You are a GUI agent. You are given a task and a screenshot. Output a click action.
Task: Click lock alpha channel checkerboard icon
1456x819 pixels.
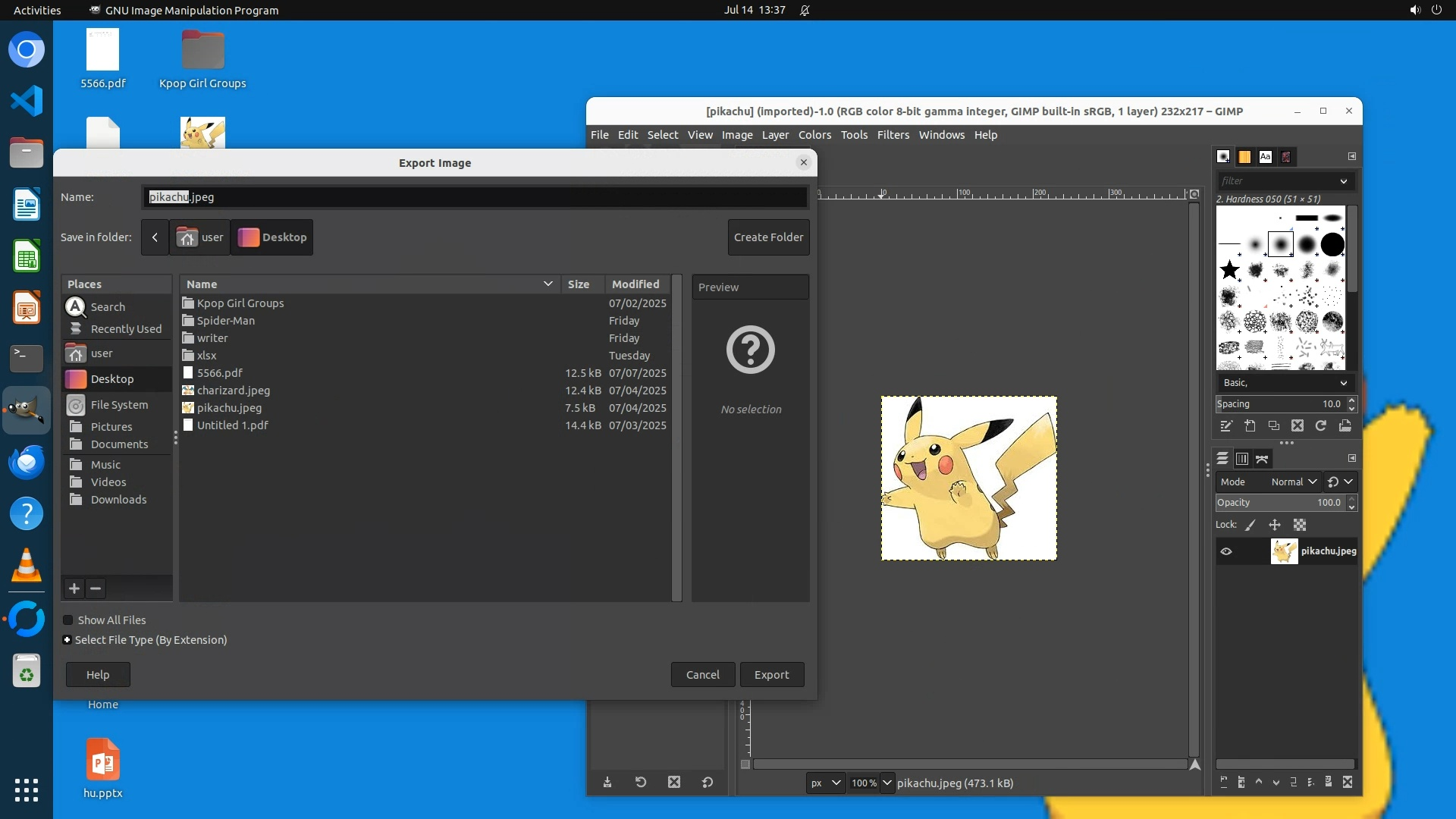(x=1300, y=525)
